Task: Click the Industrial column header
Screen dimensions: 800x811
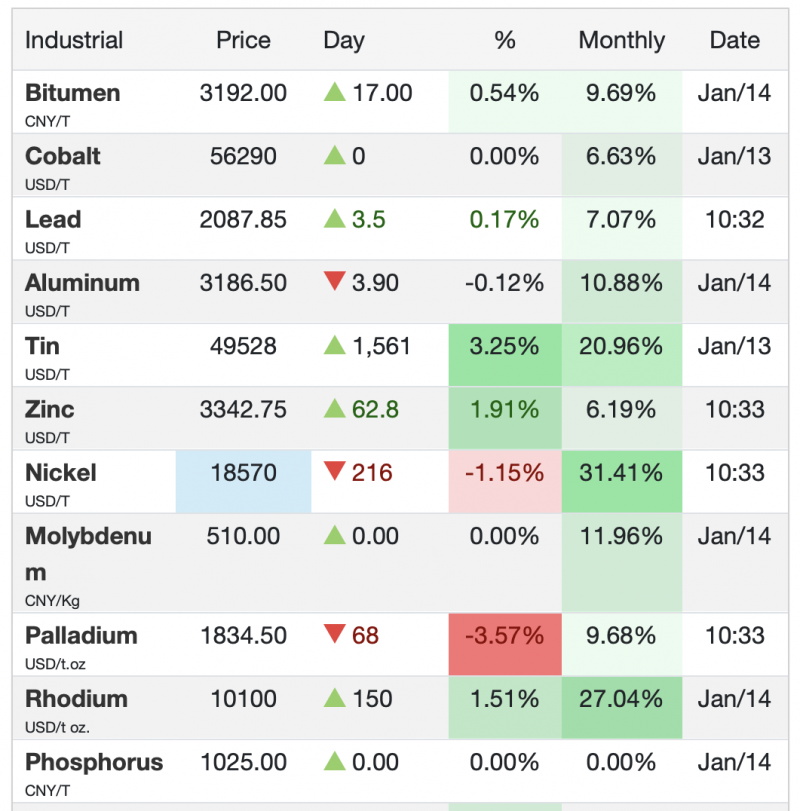Action: [x=74, y=41]
